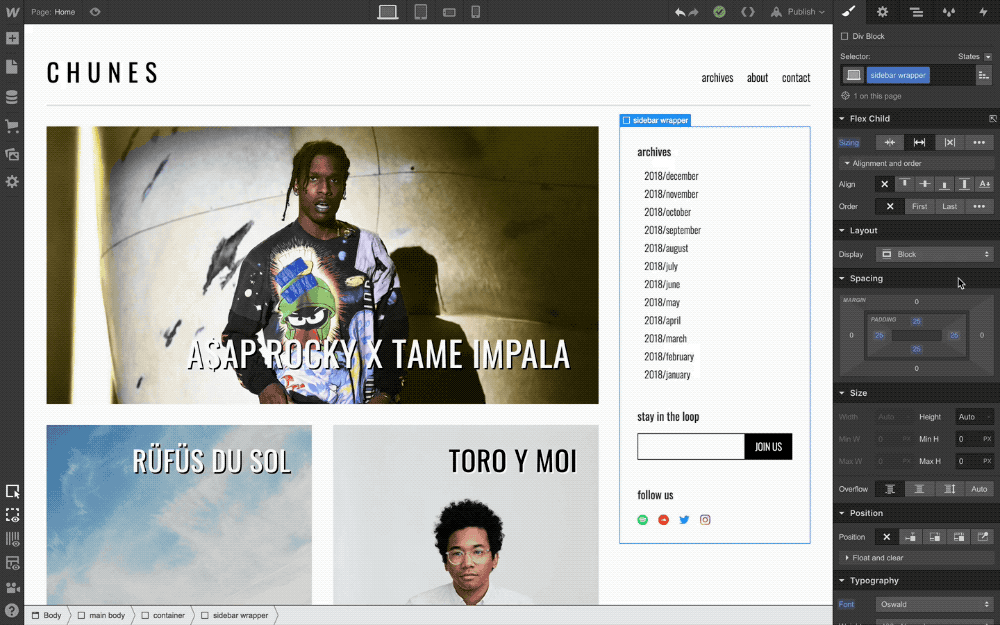Set flex sizing to don't shrink or grow
Viewport: 1000px width, 625px height.
pos(950,142)
